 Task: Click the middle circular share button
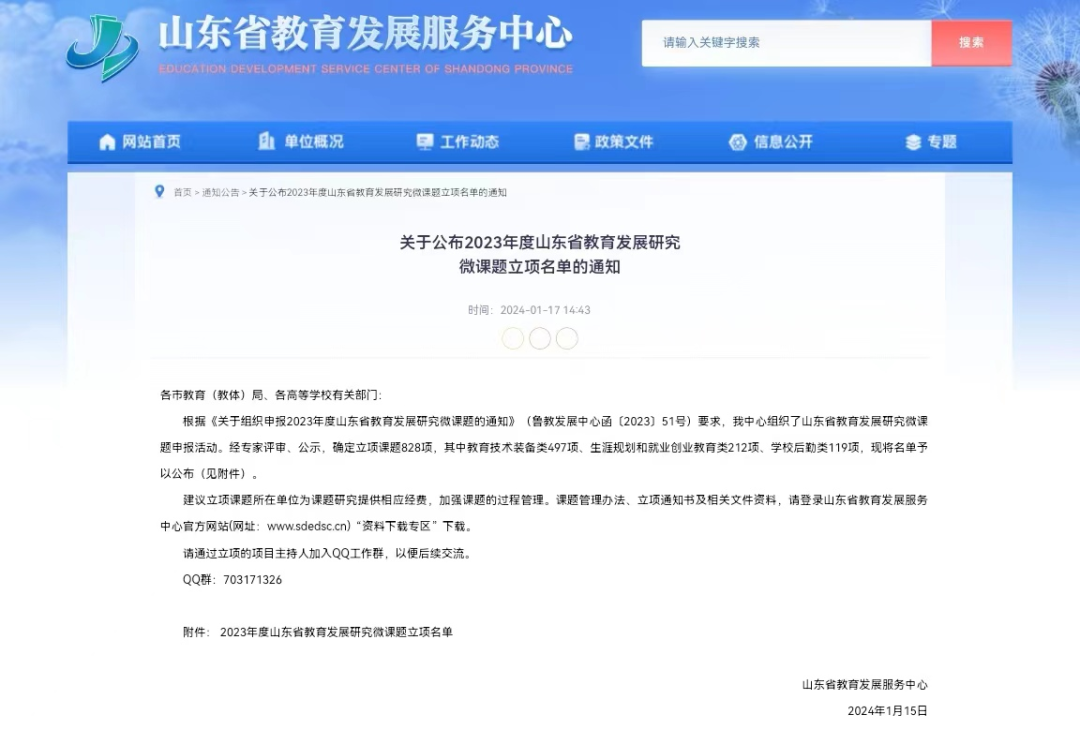540,338
